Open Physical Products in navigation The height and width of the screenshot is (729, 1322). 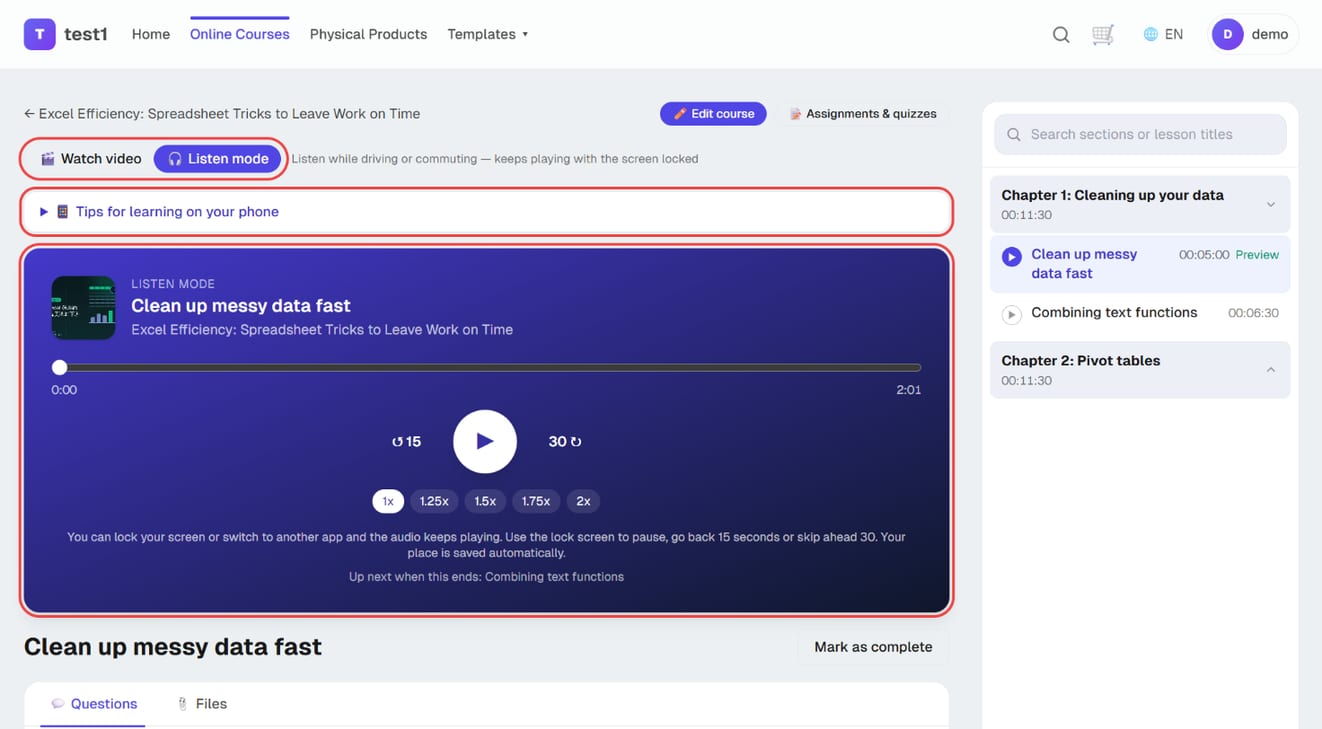[368, 34]
